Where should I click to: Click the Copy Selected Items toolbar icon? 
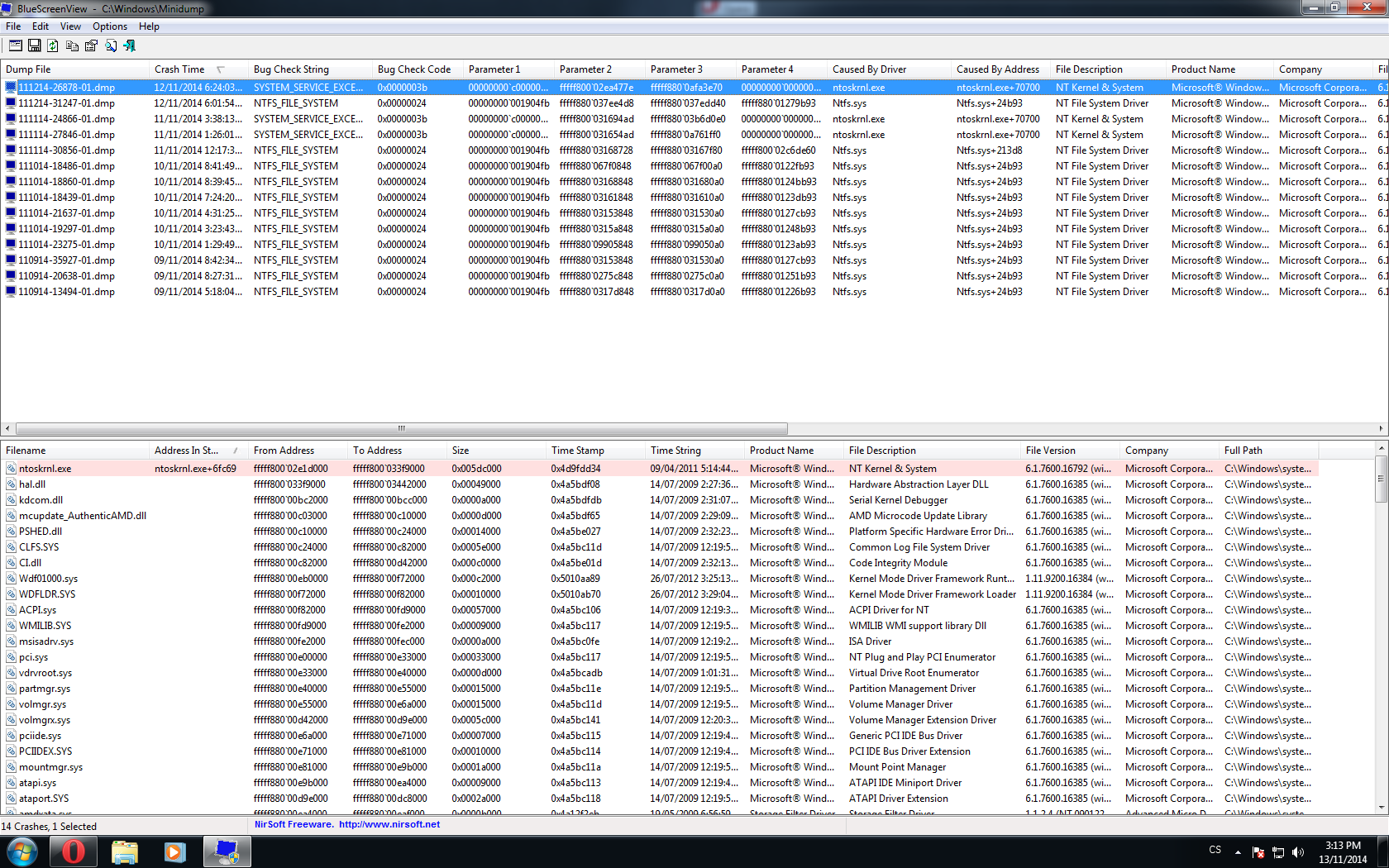(72, 45)
